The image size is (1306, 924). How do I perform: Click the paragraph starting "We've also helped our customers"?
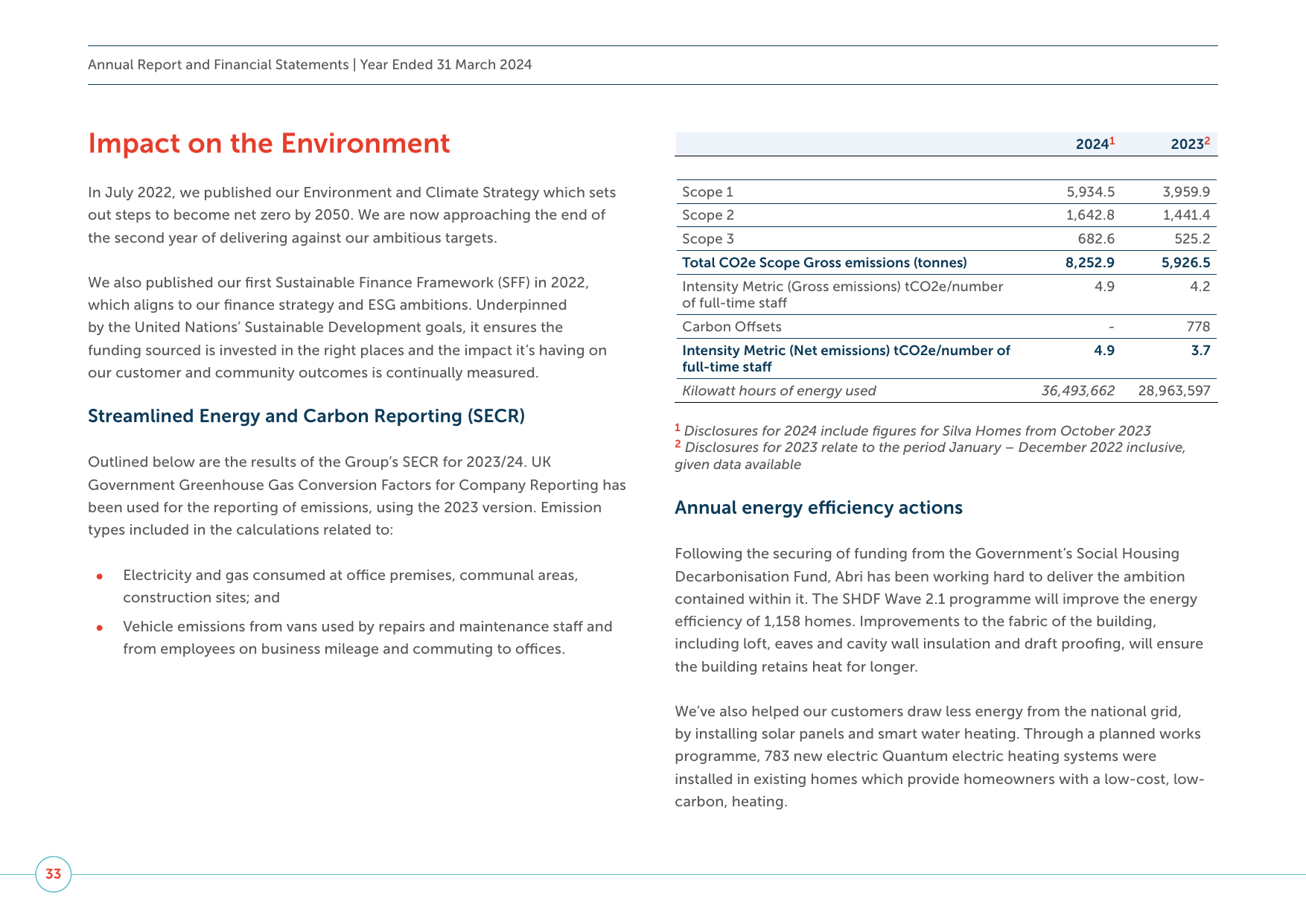tap(940, 756)
